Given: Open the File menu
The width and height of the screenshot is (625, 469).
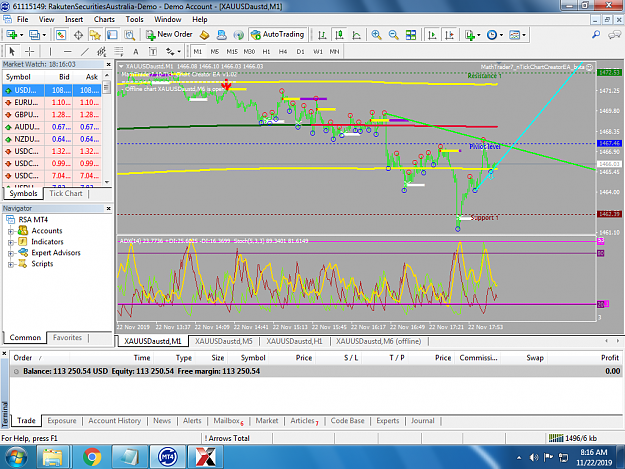Looking at the screenshot, I should tap(22, 19).
